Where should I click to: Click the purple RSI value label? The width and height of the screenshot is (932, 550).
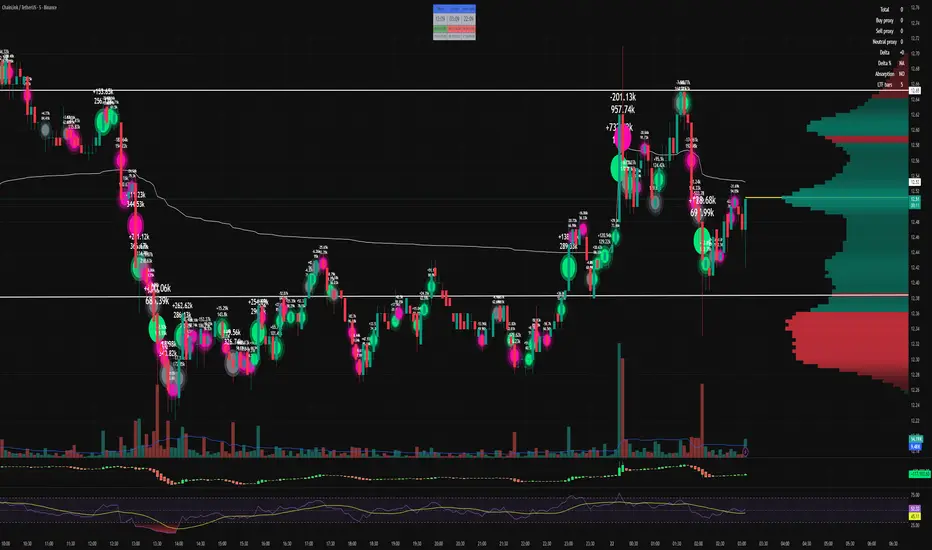click(915, 509)
